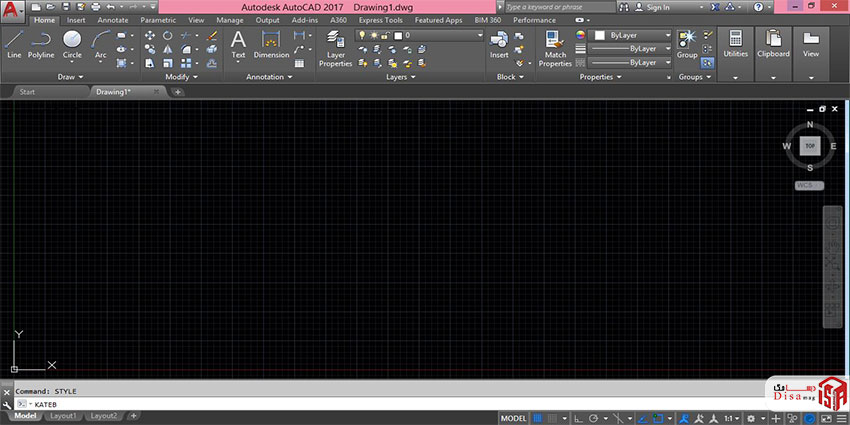Toggle group selection button in Groups panel
The image size is (850, 425).
pos(708,62)
